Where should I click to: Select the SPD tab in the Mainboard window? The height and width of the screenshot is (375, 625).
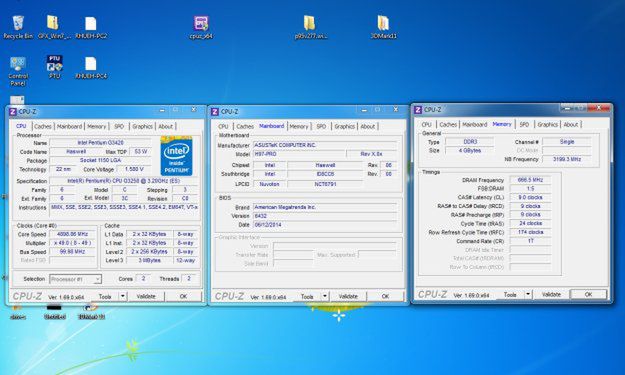coord(321,126)
